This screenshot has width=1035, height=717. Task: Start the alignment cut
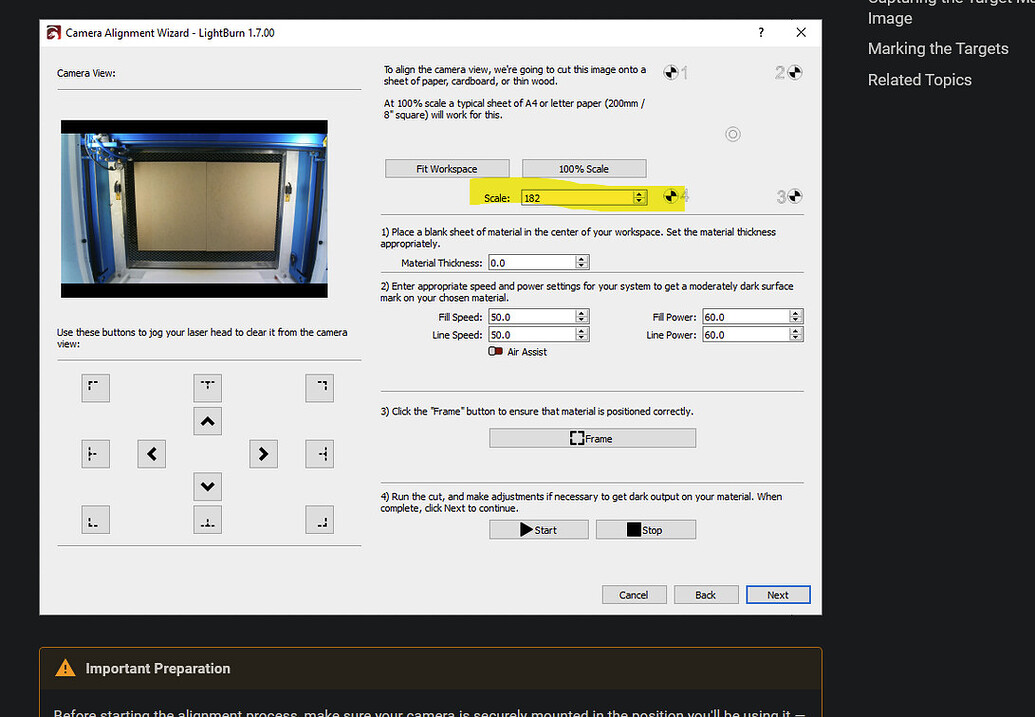coord(539,529)
